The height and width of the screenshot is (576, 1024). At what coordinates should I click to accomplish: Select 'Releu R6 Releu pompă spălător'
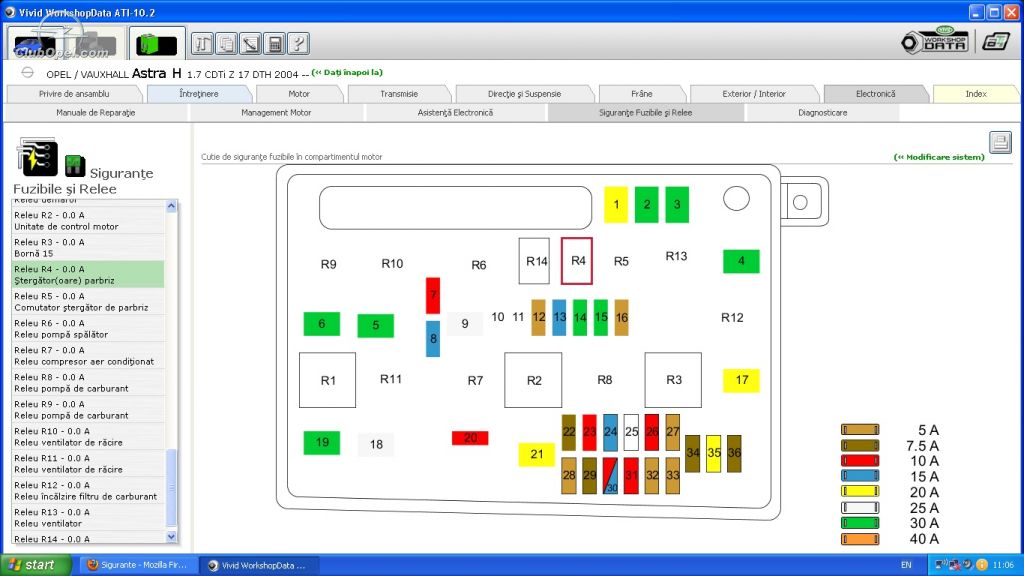88,328
